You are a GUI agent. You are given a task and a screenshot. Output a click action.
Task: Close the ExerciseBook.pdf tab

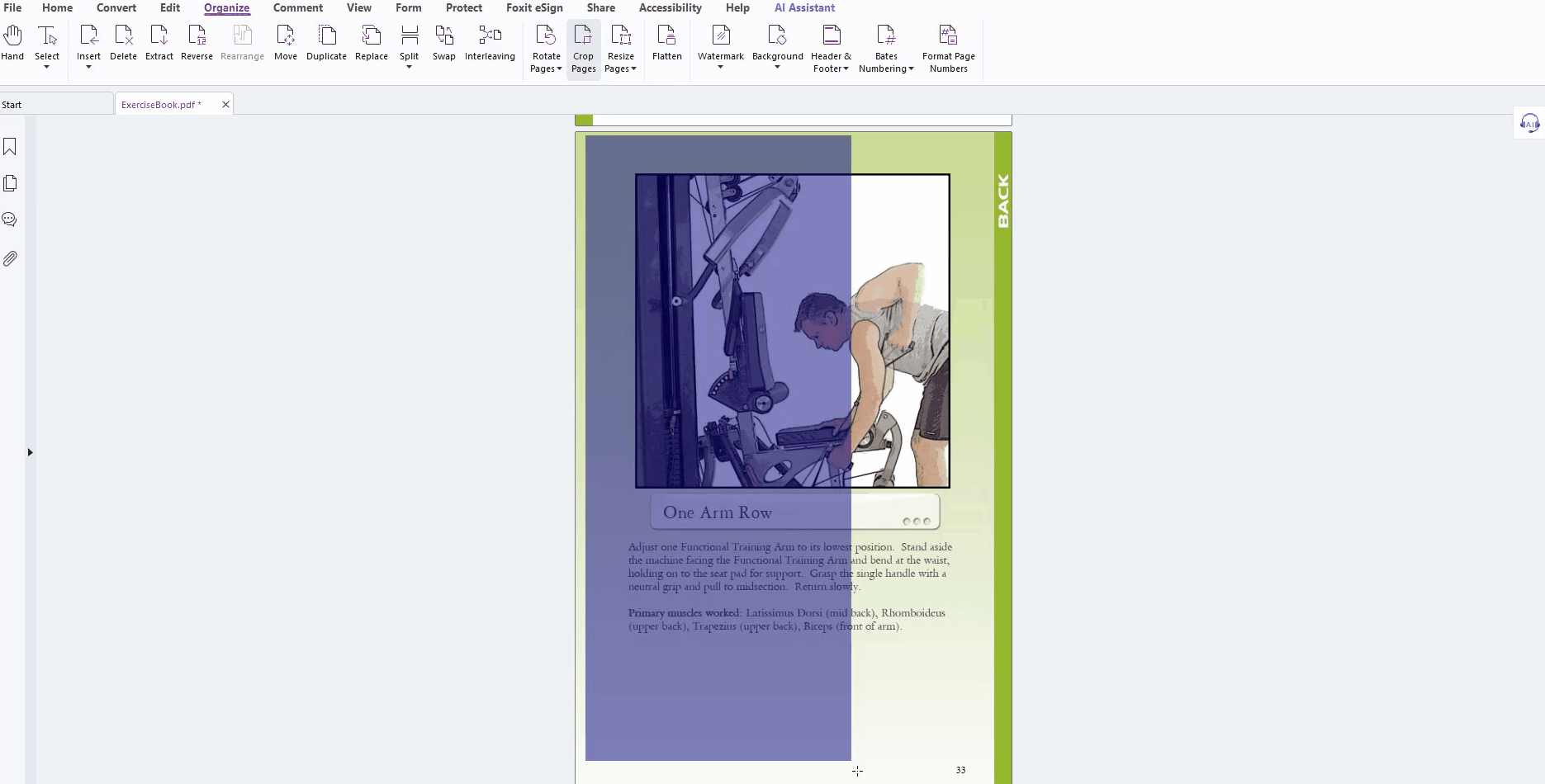225,105
